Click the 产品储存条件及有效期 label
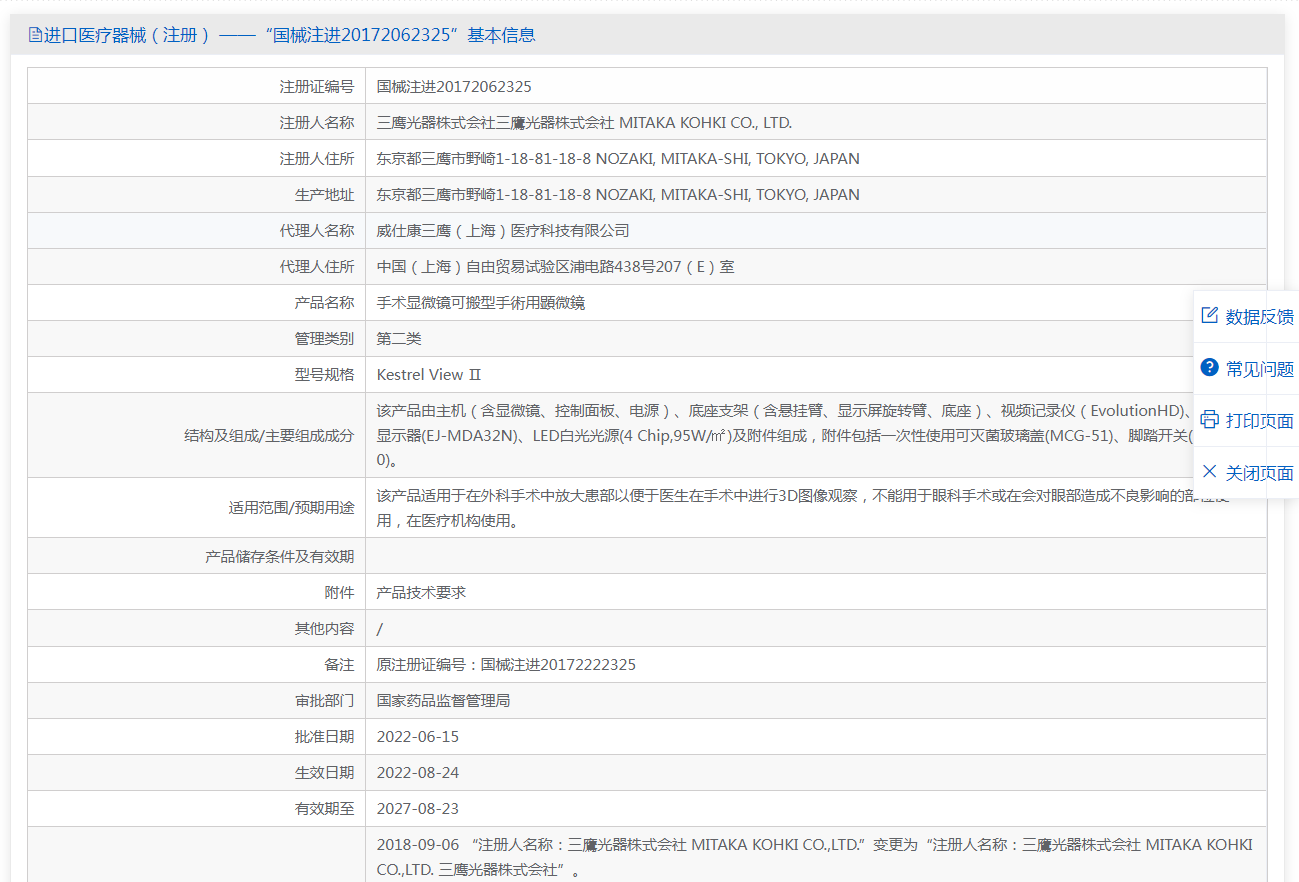The width and height of the screenshot is (1299, 882). click(280, 557)
